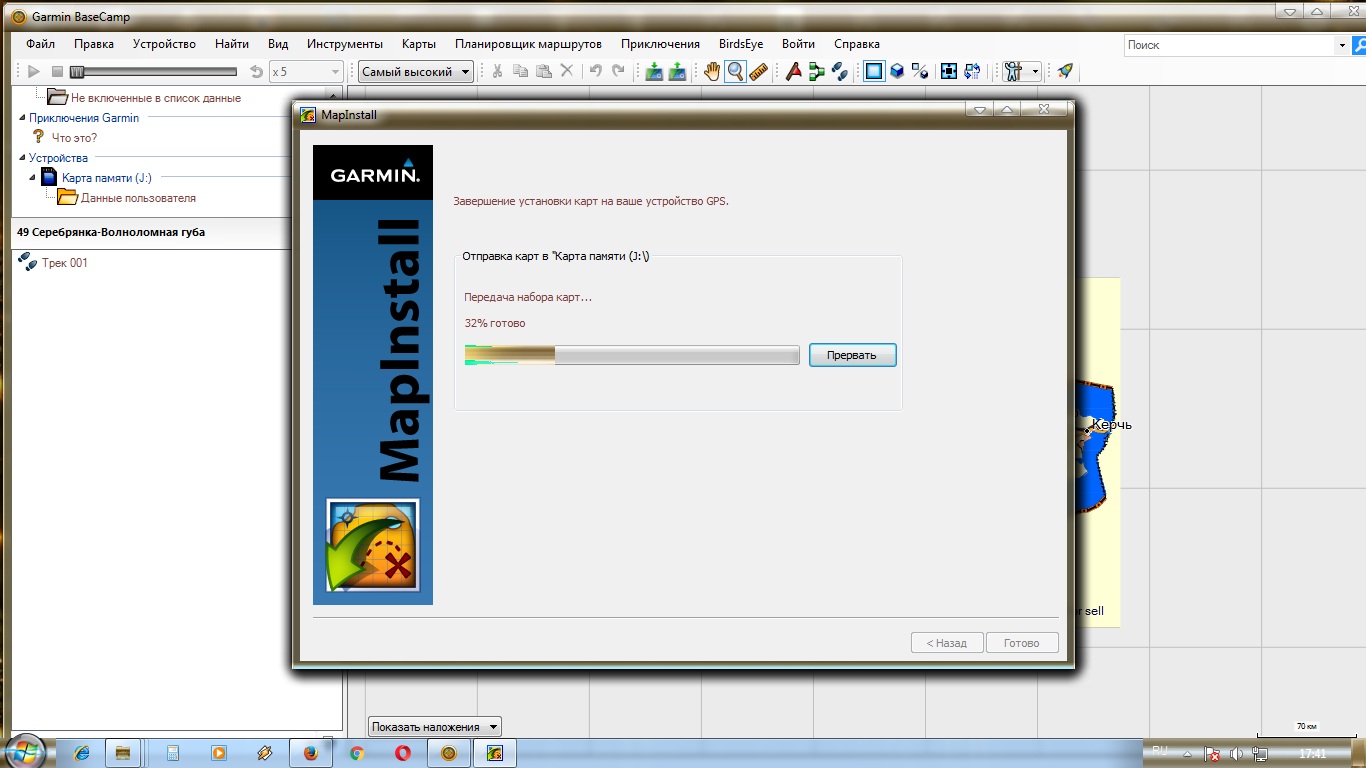Screen dimensions: 1366x768
Task: Click the Redo arrow icon
Action: click(618, 71)
